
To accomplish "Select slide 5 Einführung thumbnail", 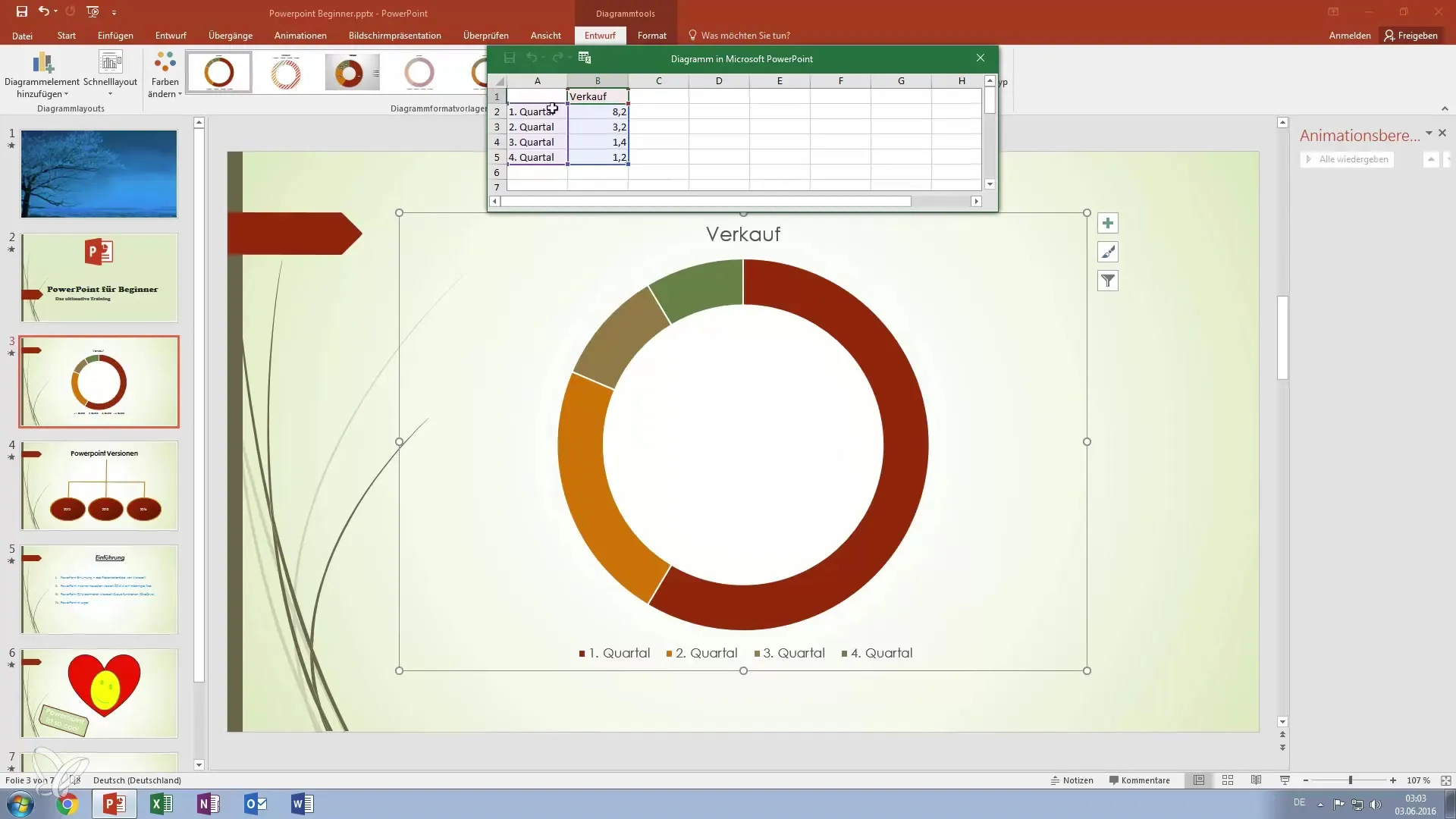I will 99,589.
